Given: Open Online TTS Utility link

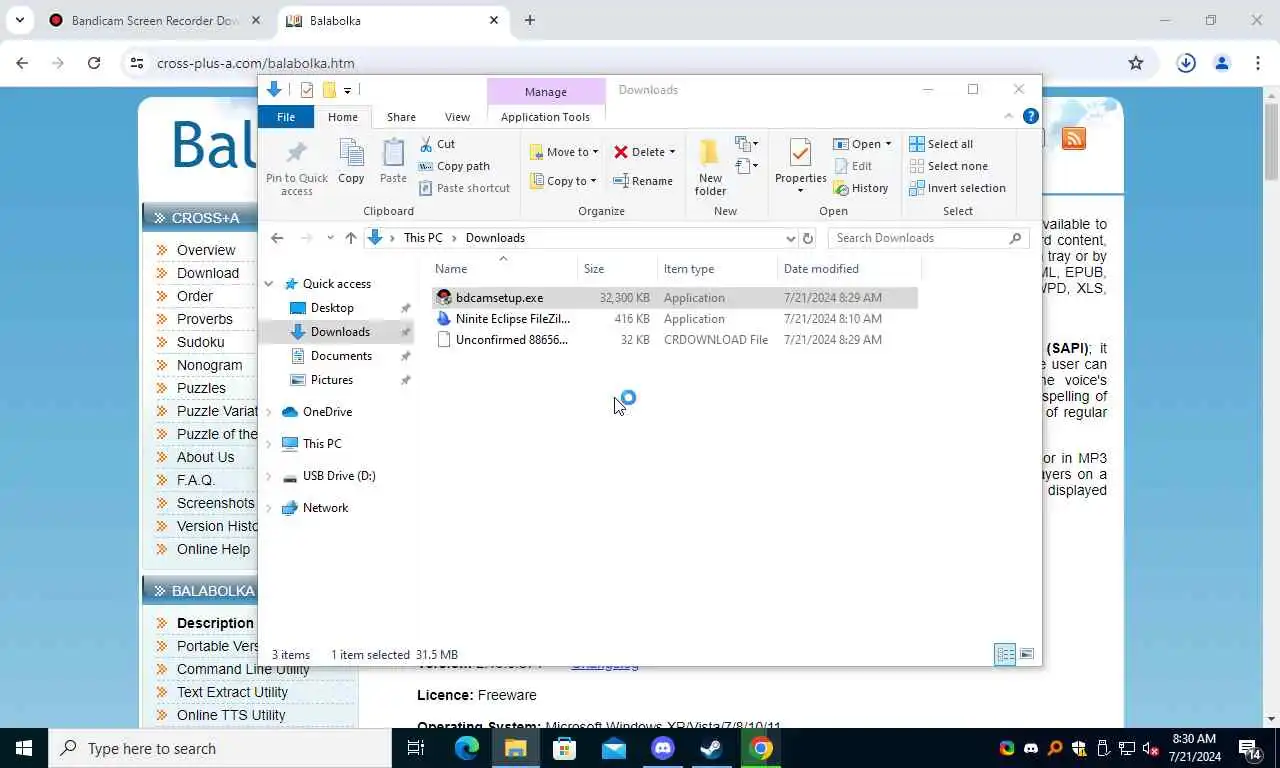Looking at the screenshot, I should tap(231, 715).
